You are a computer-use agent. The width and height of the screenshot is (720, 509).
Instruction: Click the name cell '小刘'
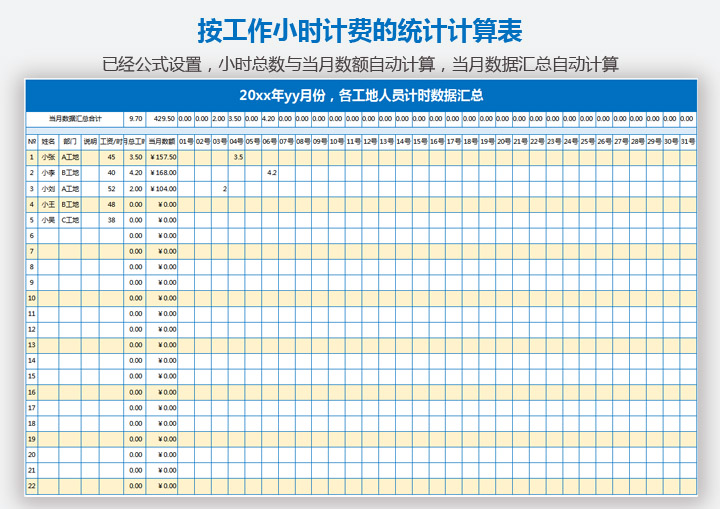(x=48, y=189)
